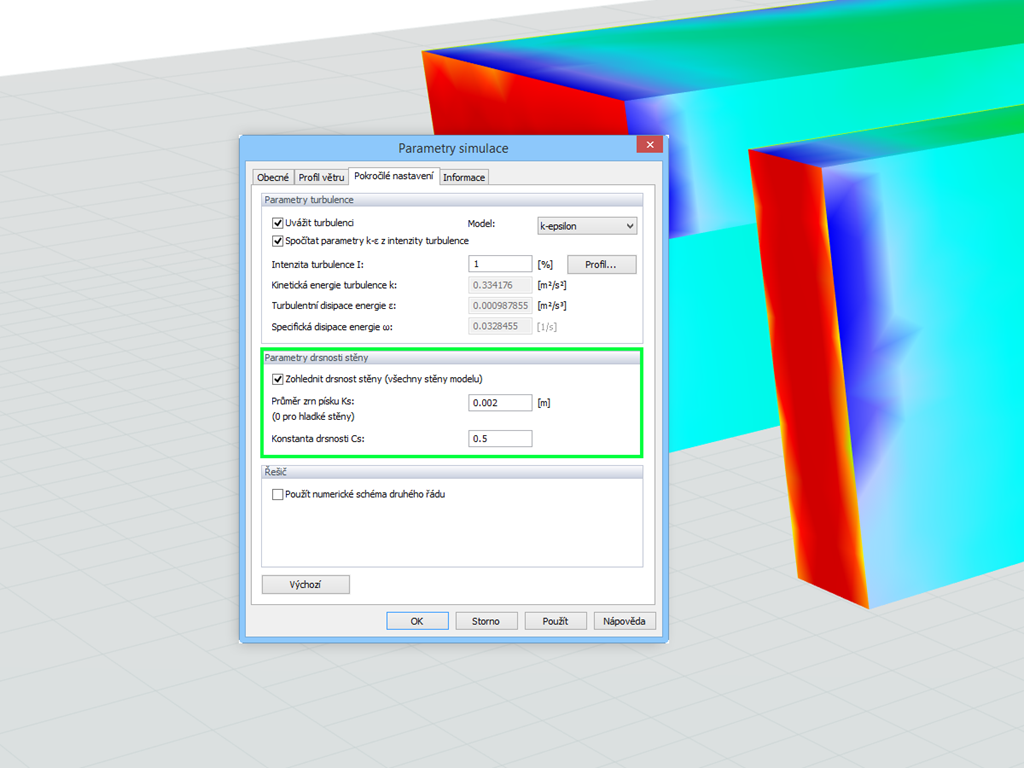Uncheck Spočítat parametry k-ε z intenzity turbulence

[277, 240]
